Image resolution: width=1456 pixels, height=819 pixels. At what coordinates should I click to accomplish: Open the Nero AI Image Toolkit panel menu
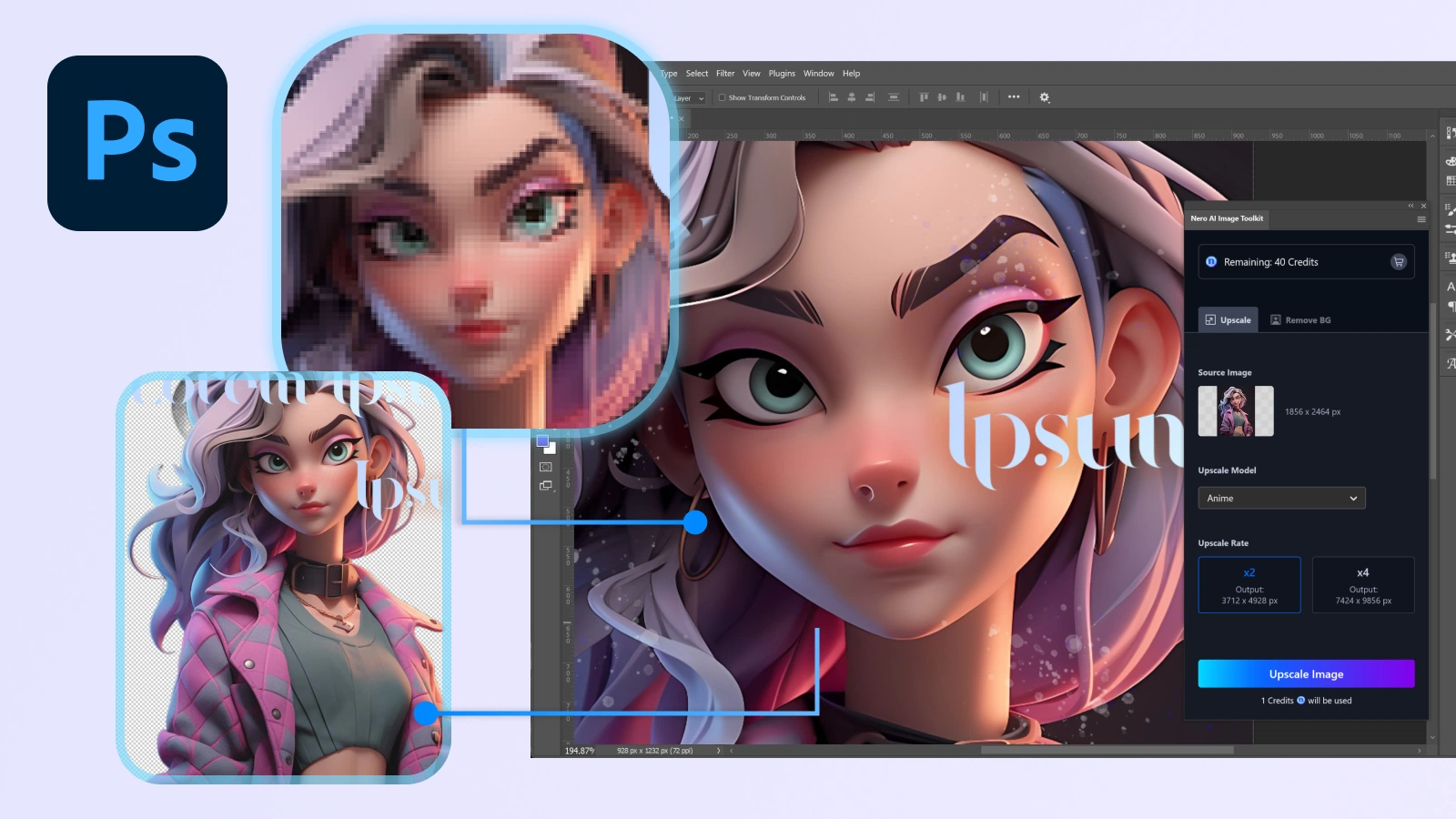(1421, 219)
